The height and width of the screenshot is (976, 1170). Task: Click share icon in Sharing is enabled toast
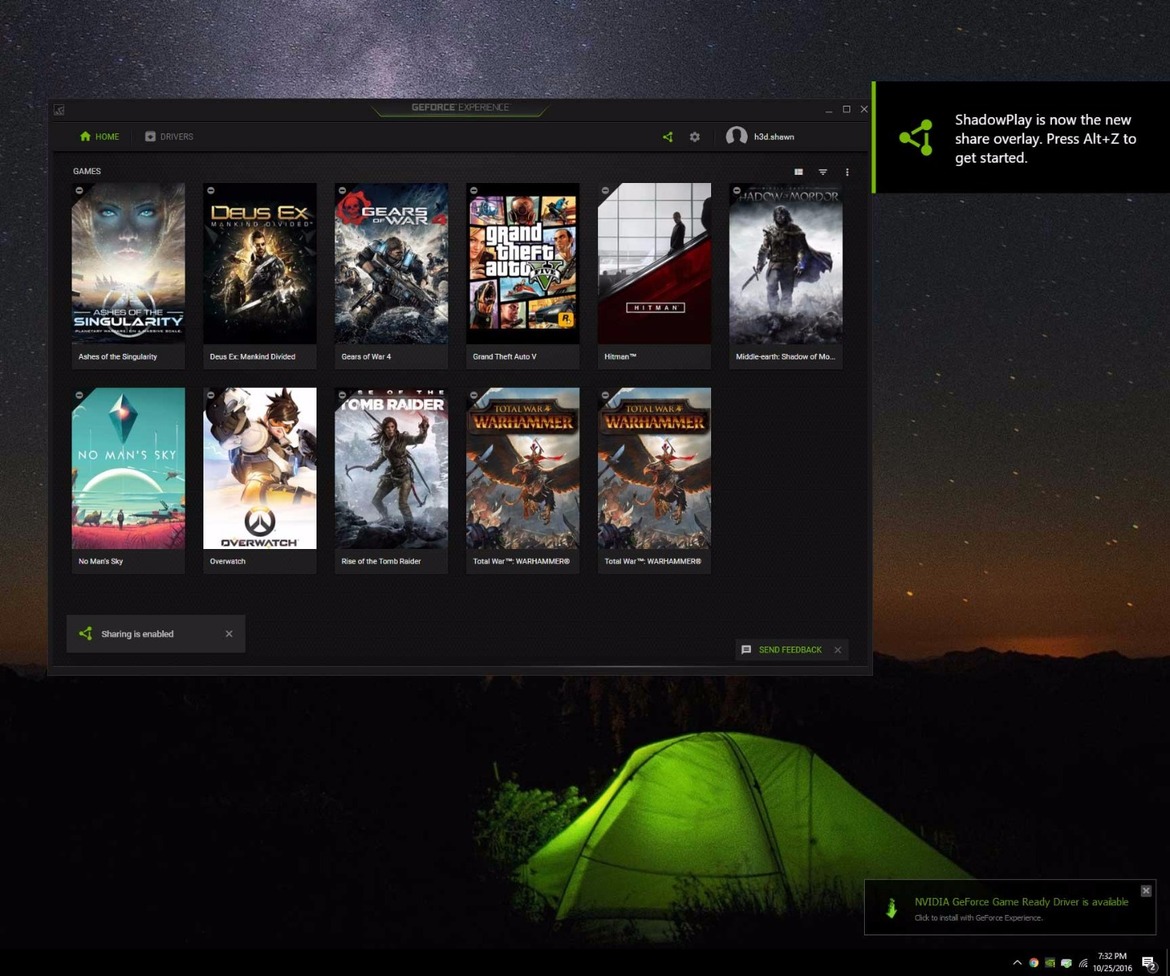coord(86,634)
